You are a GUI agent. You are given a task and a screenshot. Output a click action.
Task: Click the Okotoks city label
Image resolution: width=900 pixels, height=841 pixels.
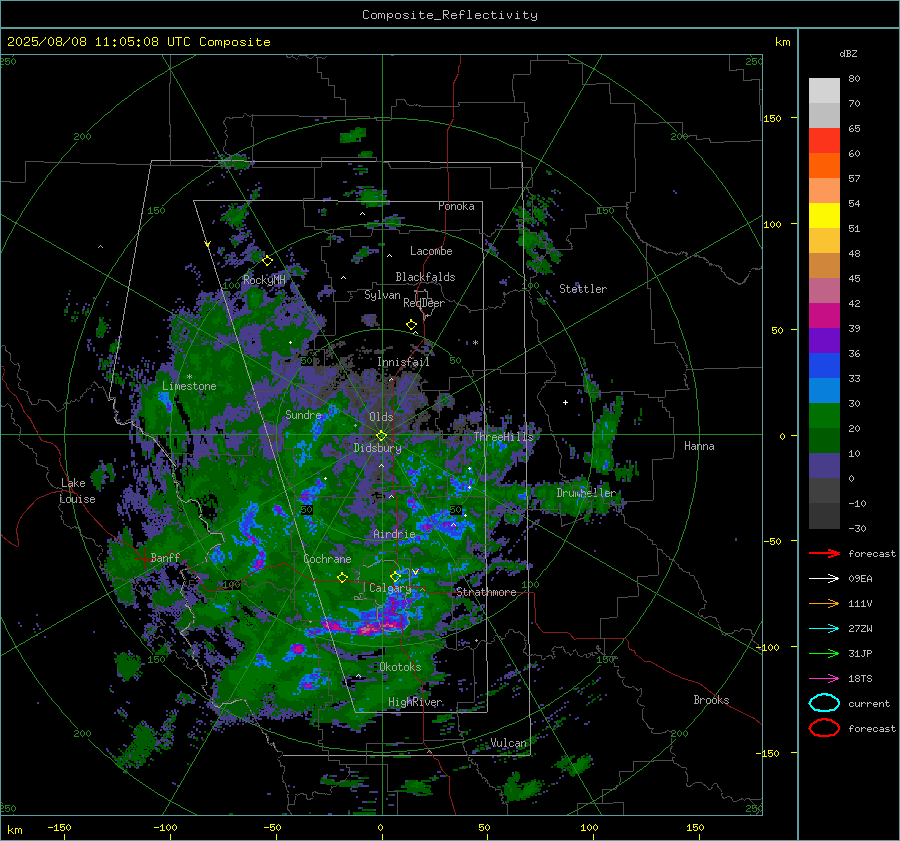coord(400,667)
